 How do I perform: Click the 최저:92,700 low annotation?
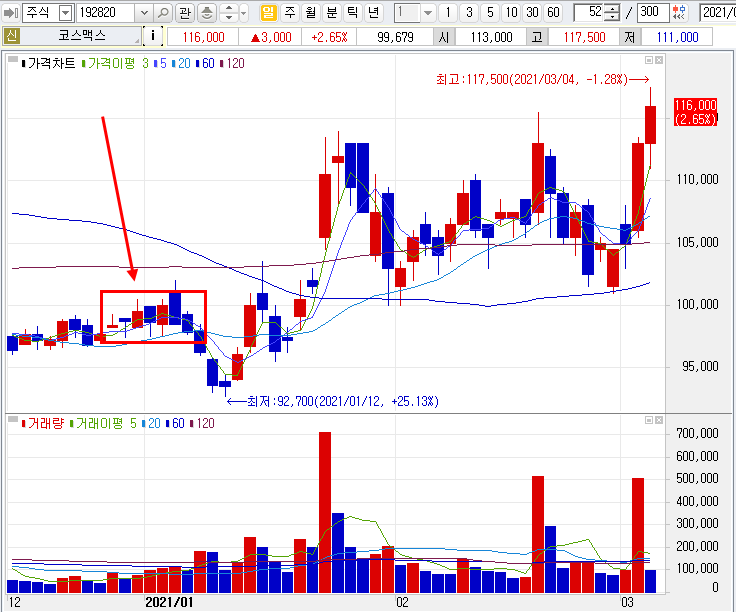pyautogui.click(x=333, y=401)
